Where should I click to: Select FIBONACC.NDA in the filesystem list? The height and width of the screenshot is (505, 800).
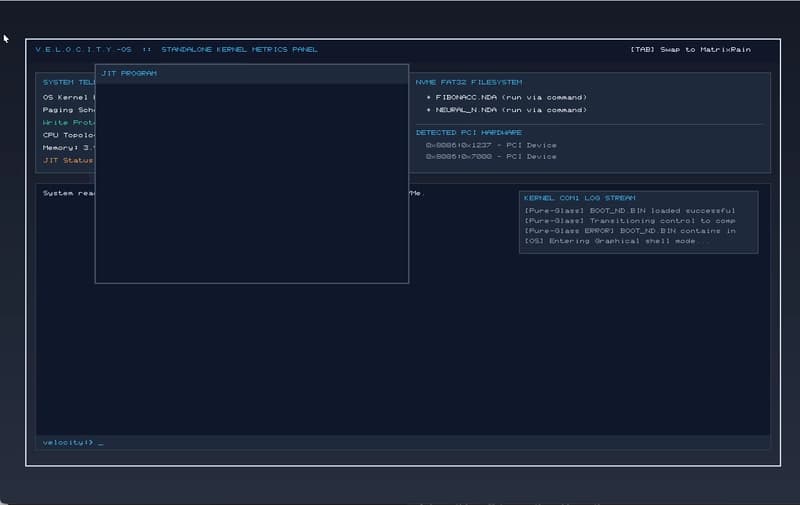tap(511, 97)
